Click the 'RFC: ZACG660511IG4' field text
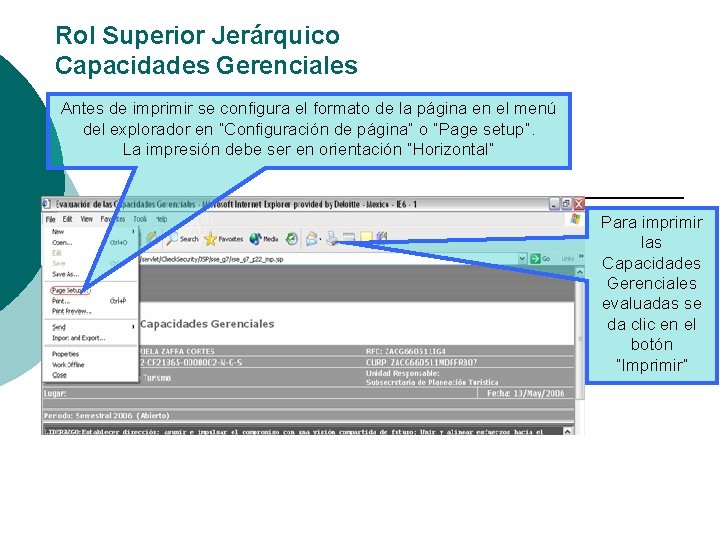The width and height of the screenshot is (720, 540). [405, 351]
